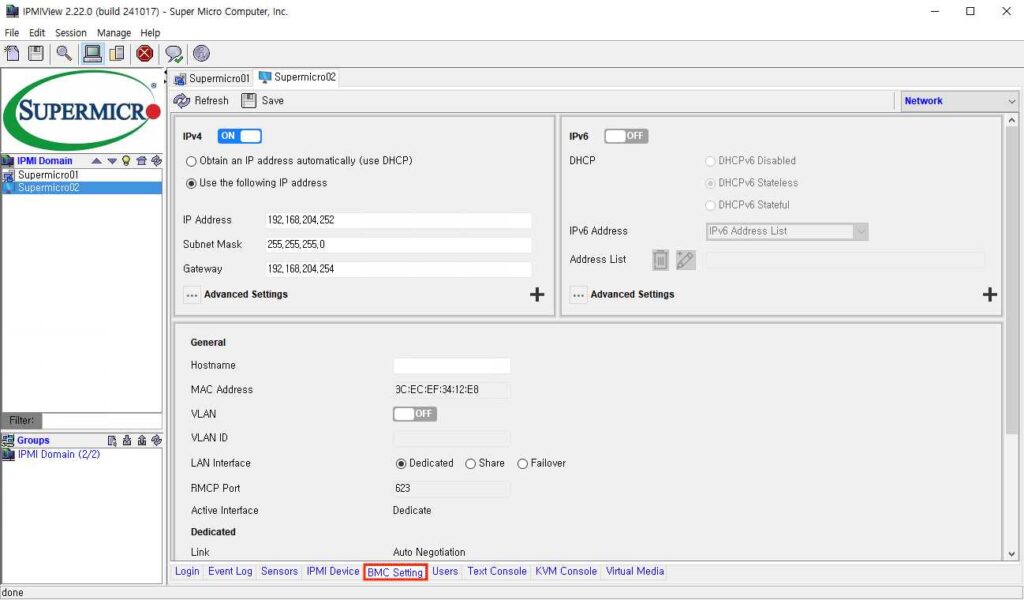The height and width of the screenshot is (600, 1024).
Task: Select Use the following IP address
Action: [x=191, y=183]
